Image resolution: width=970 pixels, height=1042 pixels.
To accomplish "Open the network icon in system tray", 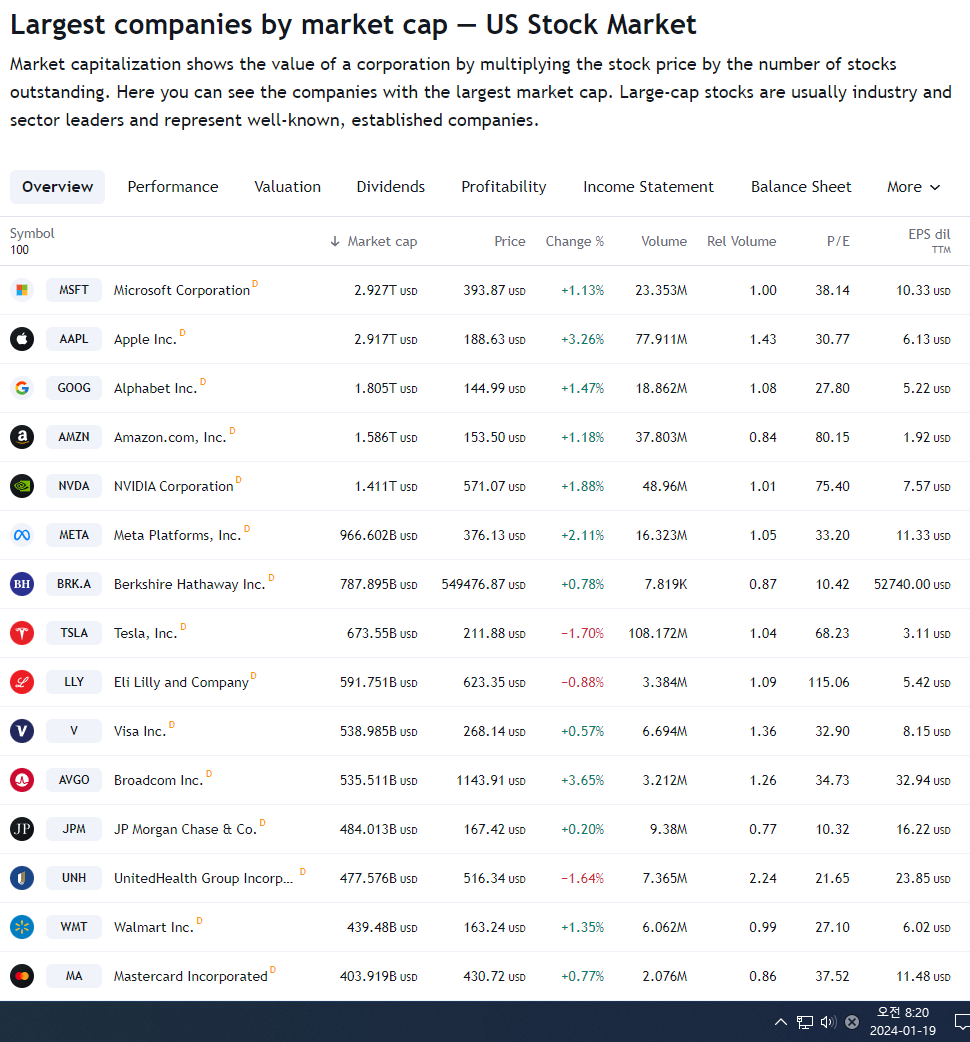I will 805,1022.
